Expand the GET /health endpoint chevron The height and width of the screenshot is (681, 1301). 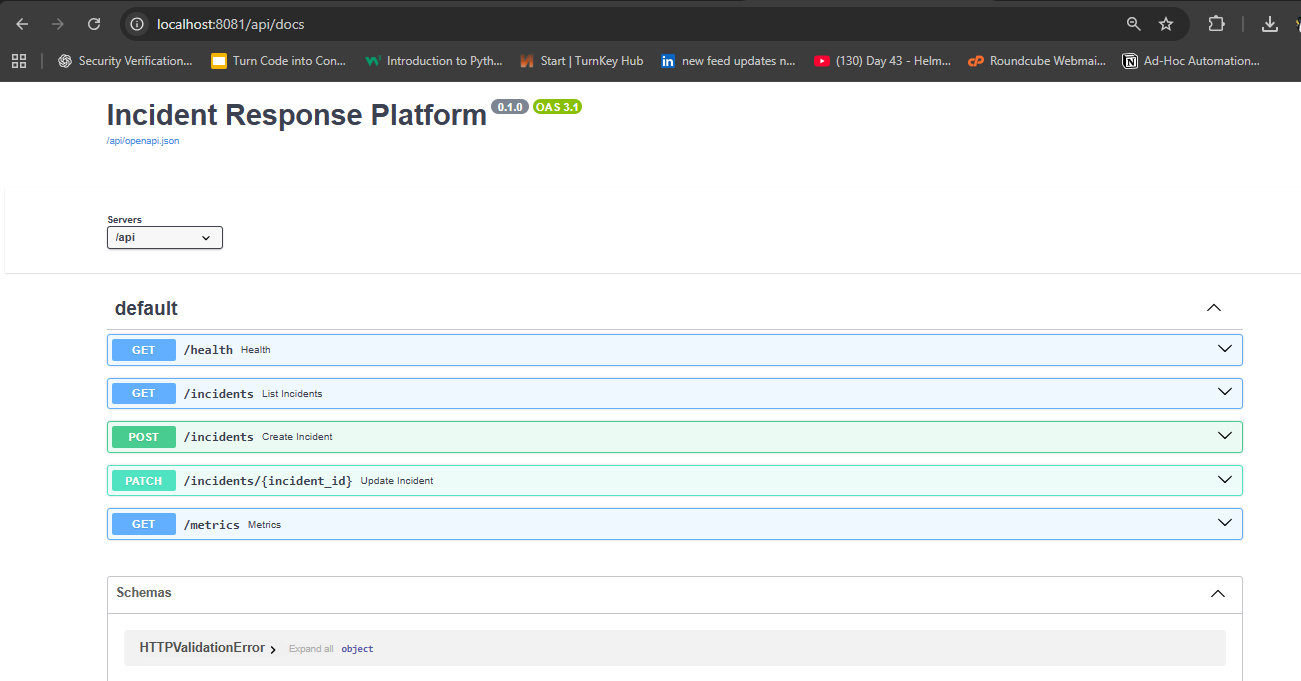point(1225,349)
